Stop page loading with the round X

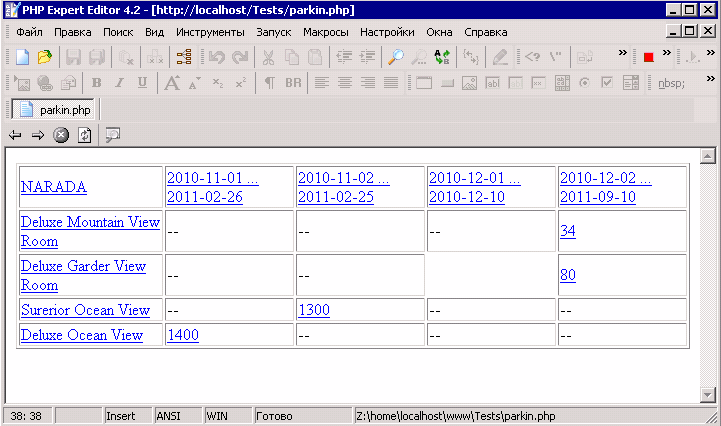click(x=61, y=135)
